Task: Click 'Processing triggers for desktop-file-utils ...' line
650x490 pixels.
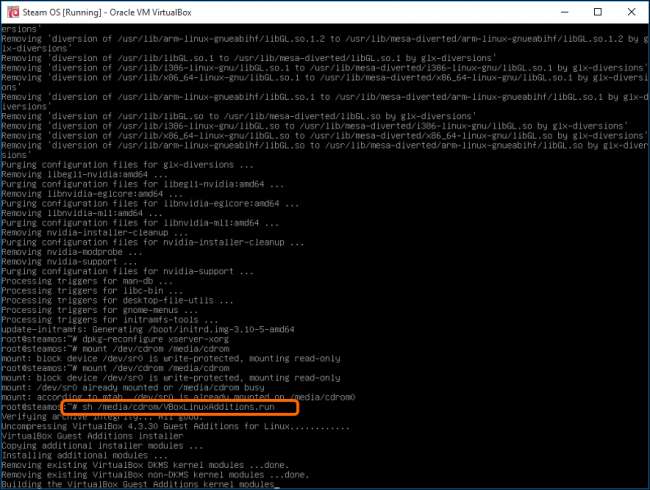Action: 117,301
